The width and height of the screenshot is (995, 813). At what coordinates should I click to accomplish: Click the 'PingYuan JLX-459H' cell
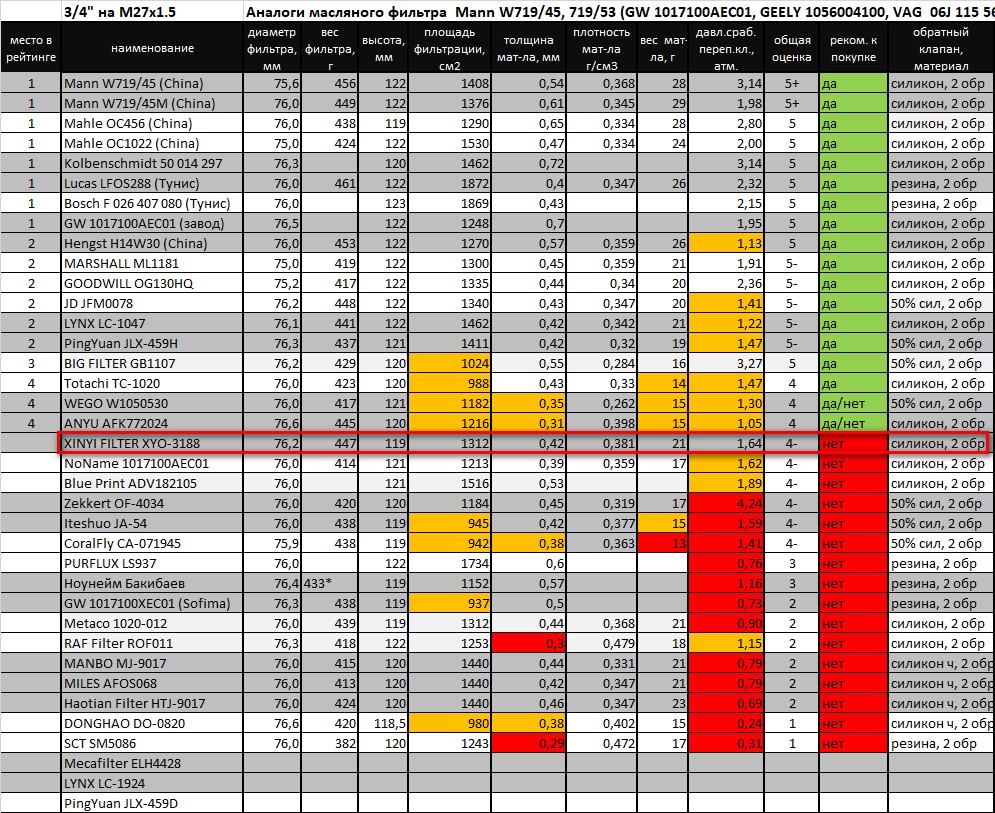[152, 343]
